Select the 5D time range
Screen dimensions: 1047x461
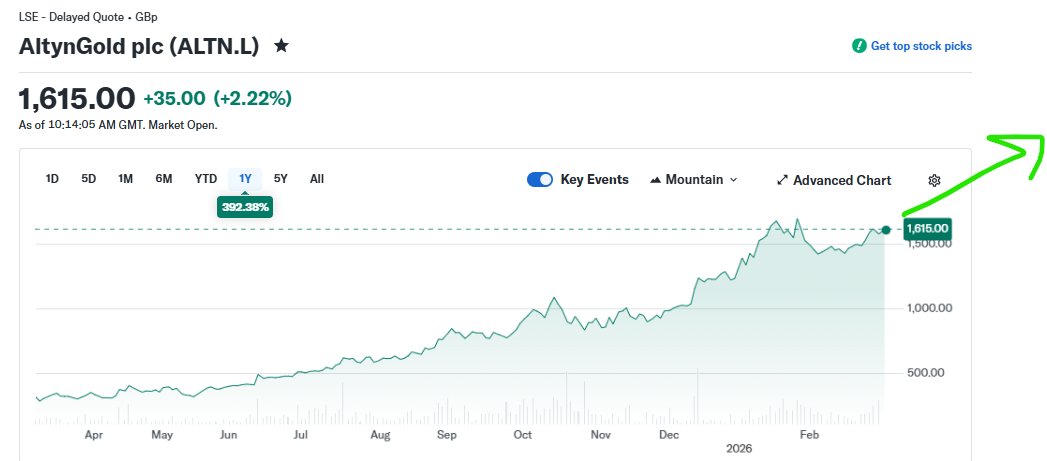click(x=89, y=178)
